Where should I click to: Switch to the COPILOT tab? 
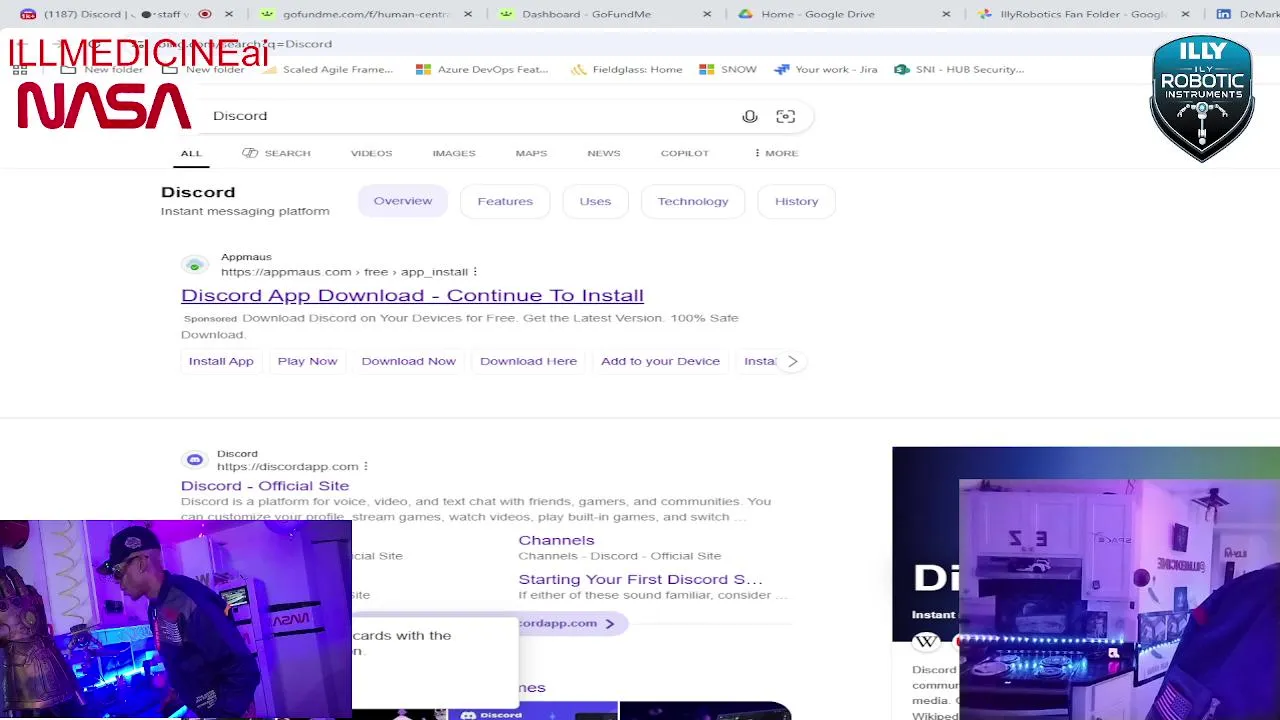(685, 153)
